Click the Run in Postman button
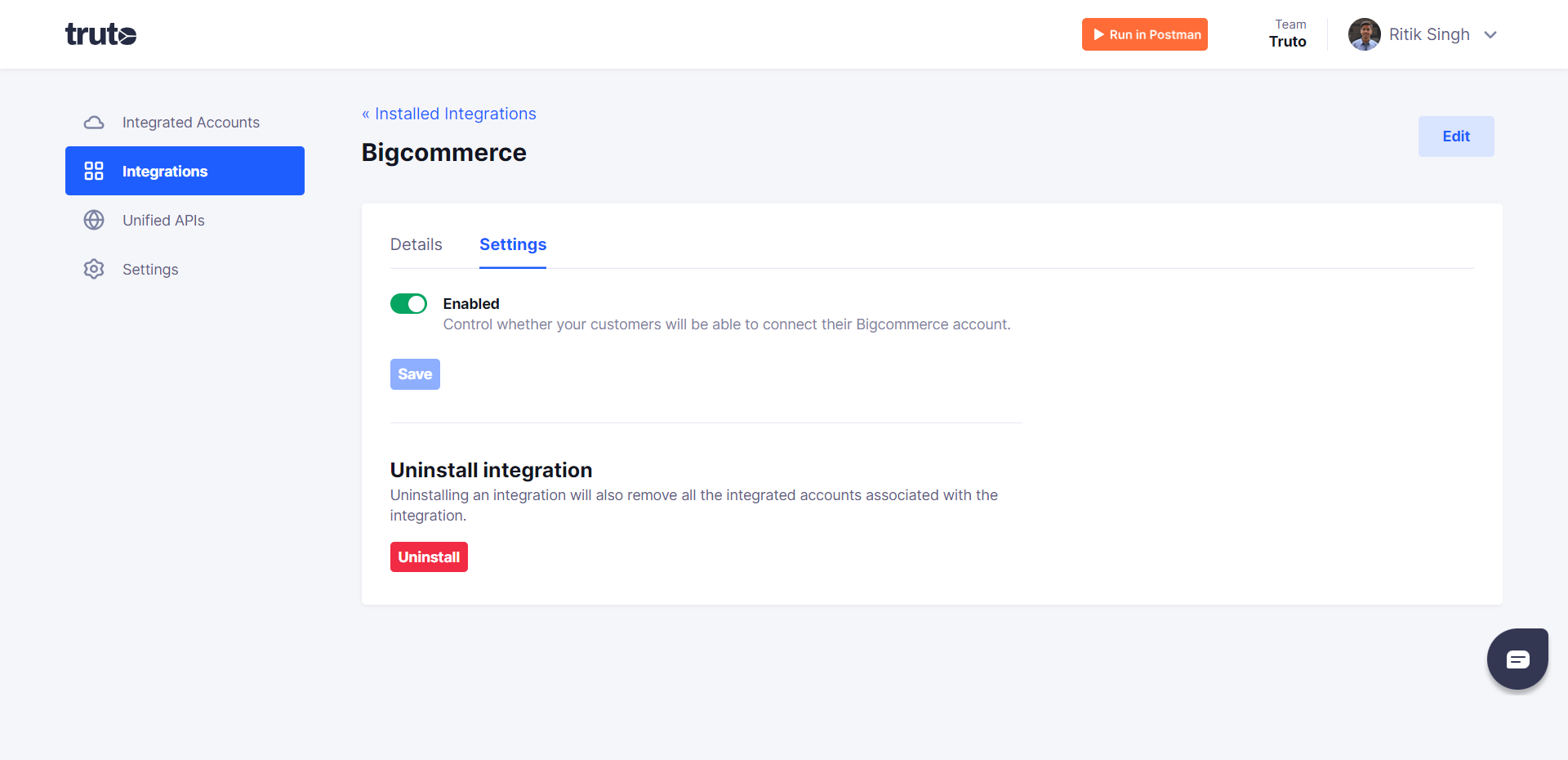 click(x=1144, y=34)
